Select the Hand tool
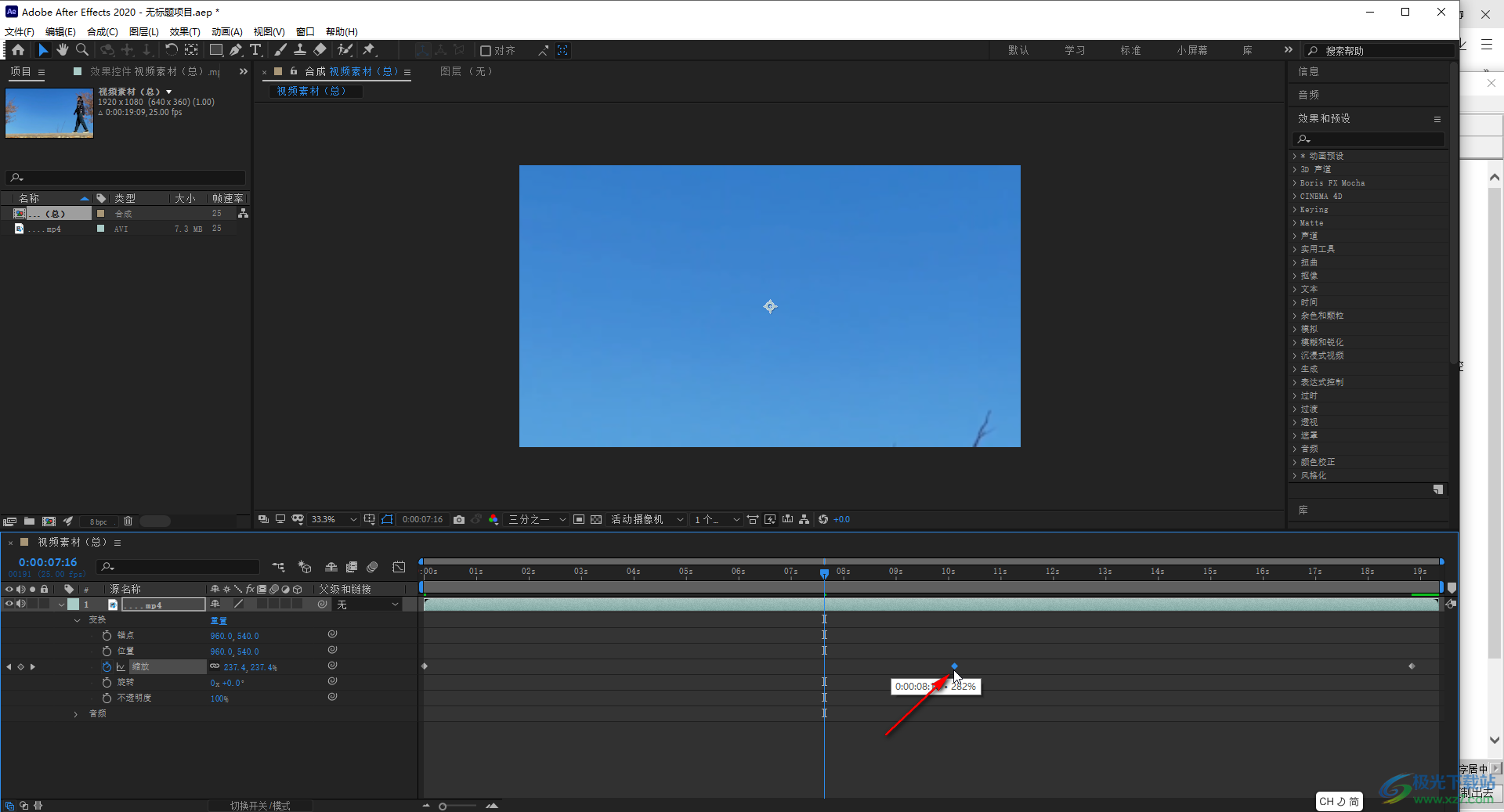Screen dimensions: 1504x812 [63, 50]
